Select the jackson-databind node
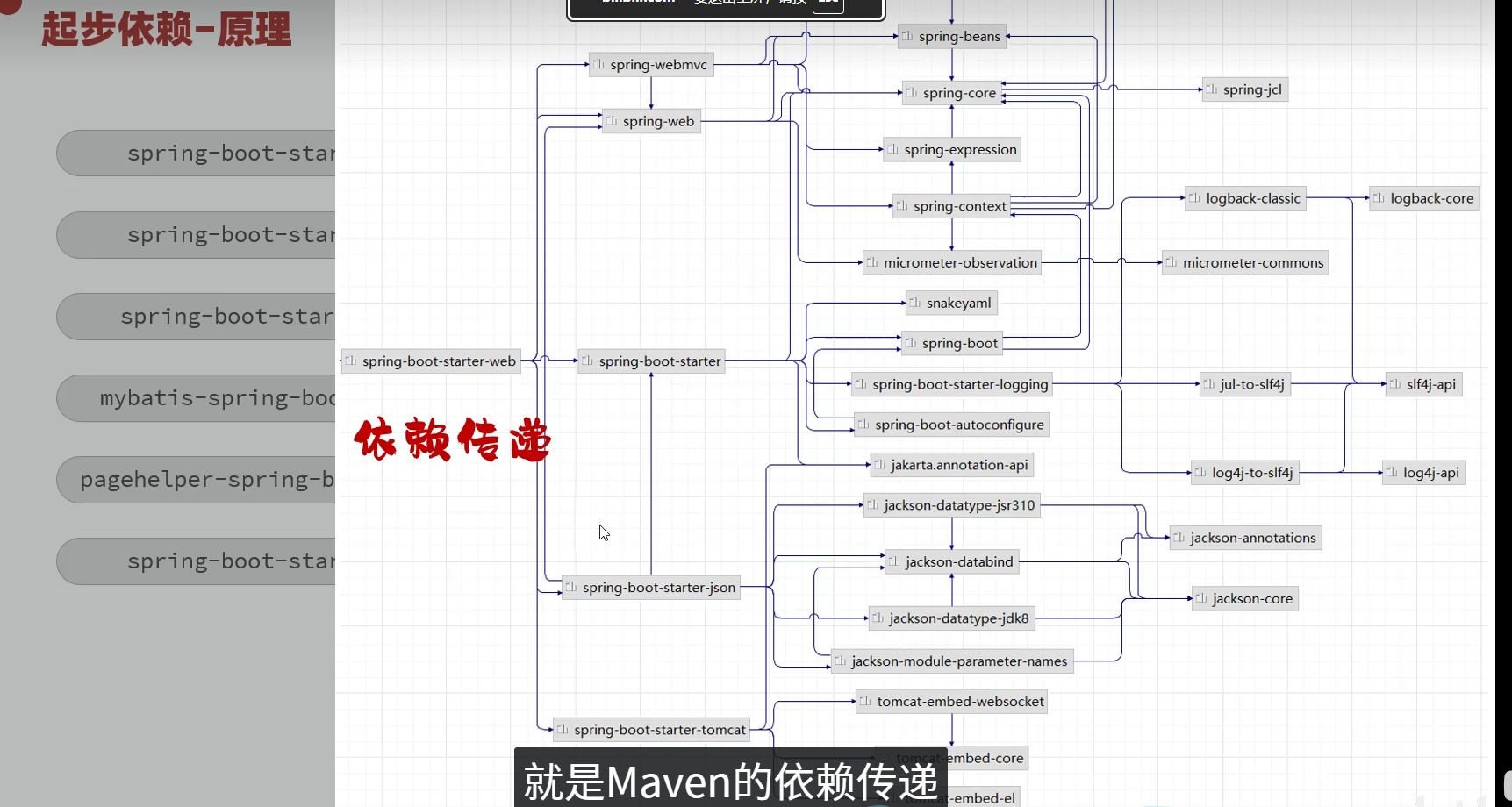Viewport: 1512px width, 807px height. [x=952, y=562]
